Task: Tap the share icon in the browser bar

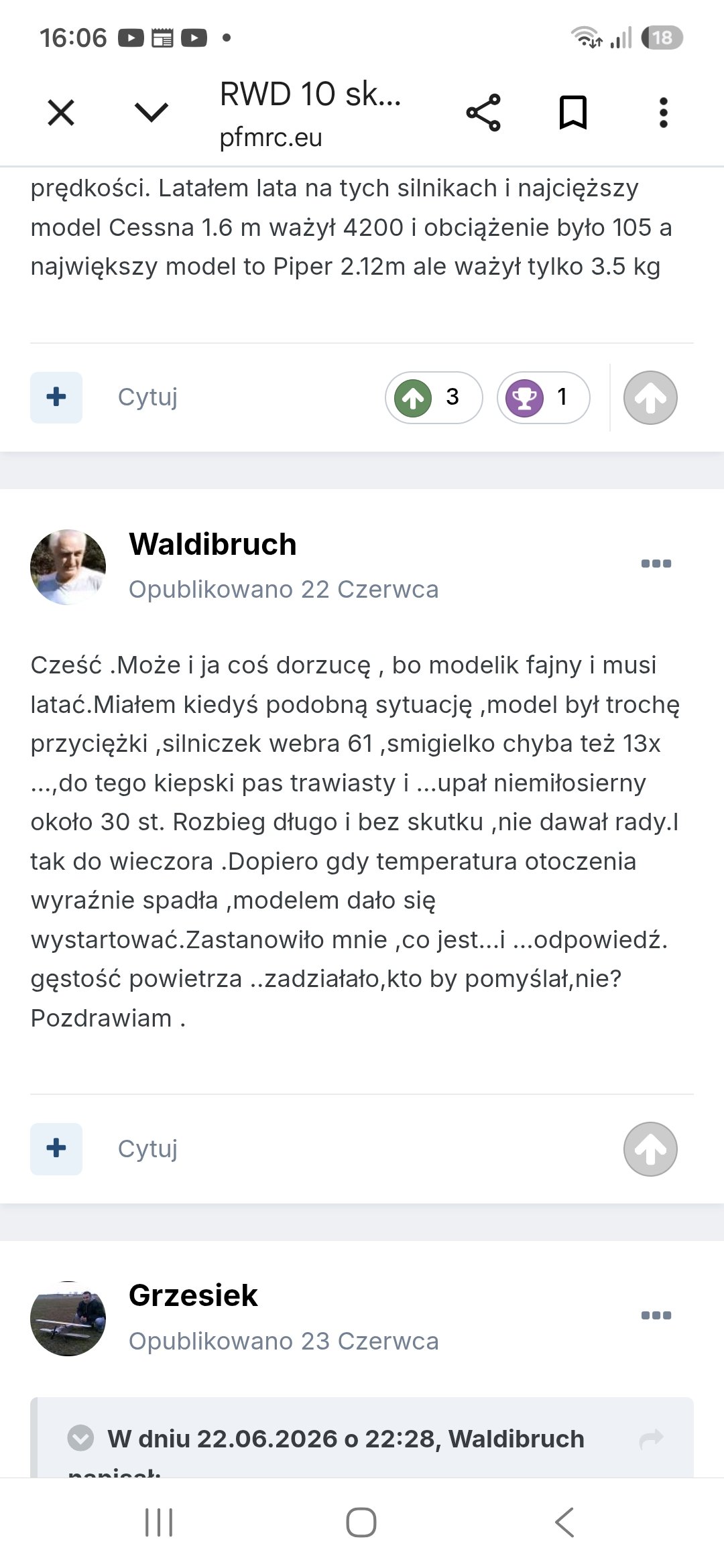Action: pos(483,113)
